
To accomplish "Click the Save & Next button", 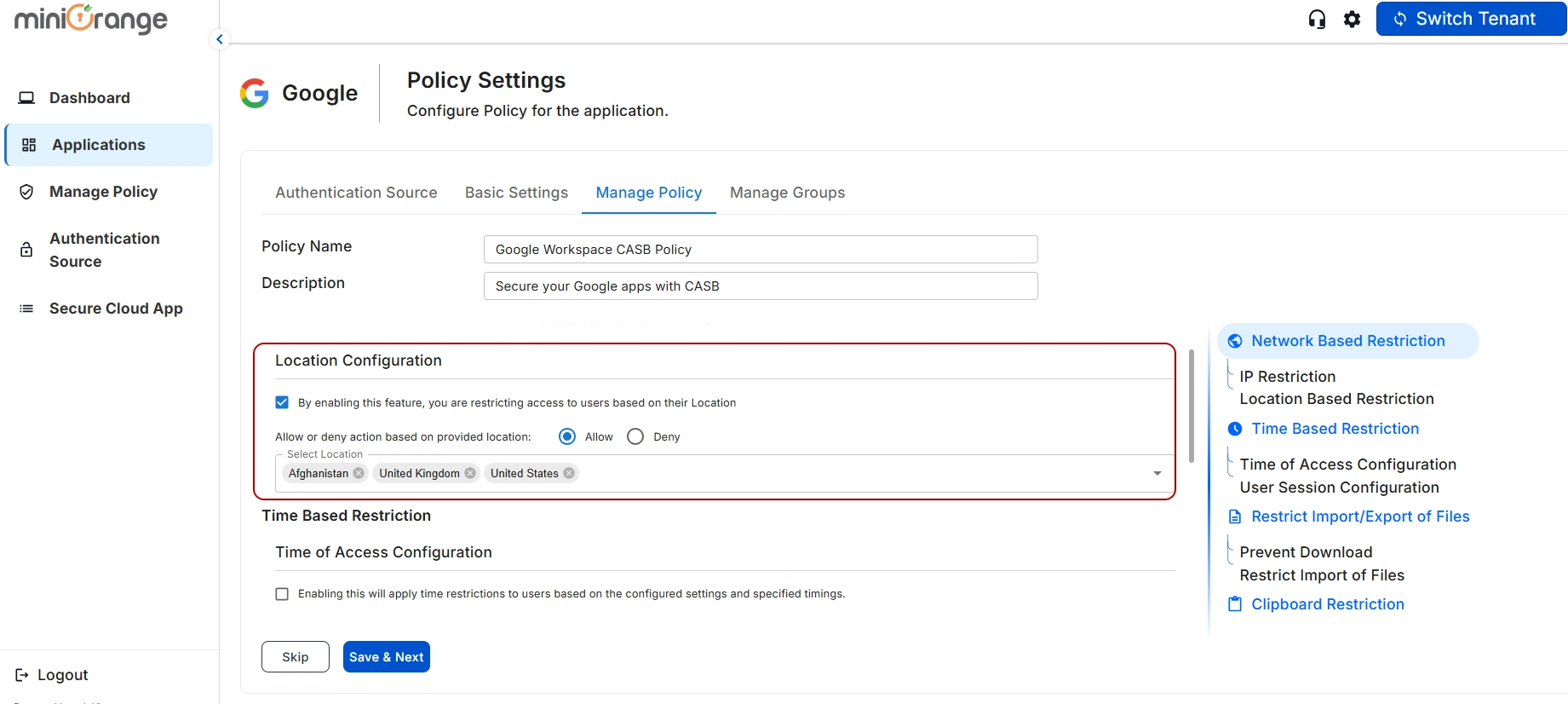I will click(387, 657).
